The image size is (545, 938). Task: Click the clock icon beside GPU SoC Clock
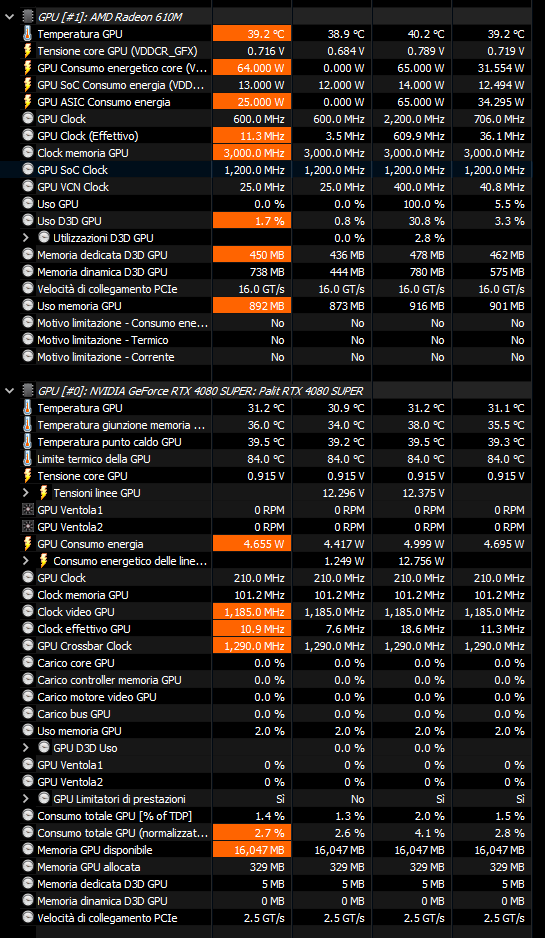tap(28, 170)
